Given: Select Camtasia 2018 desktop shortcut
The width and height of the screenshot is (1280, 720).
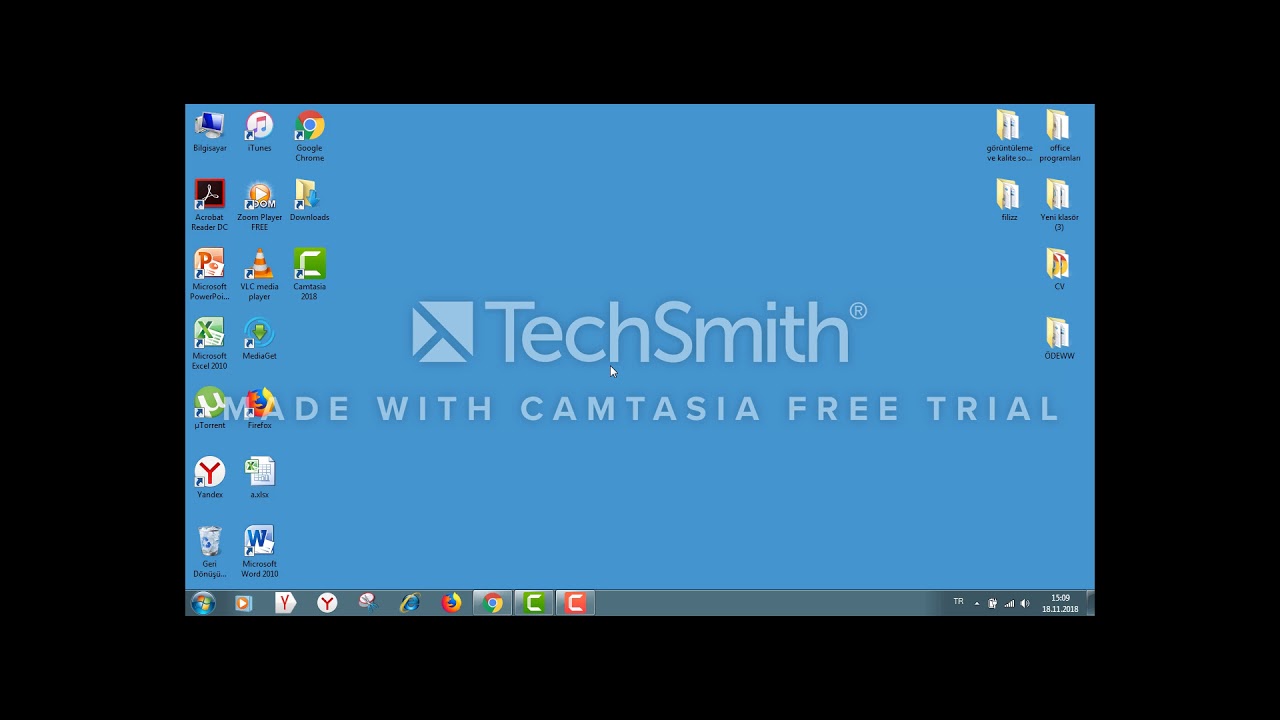Looking at the screenshot, I should 309,274.
